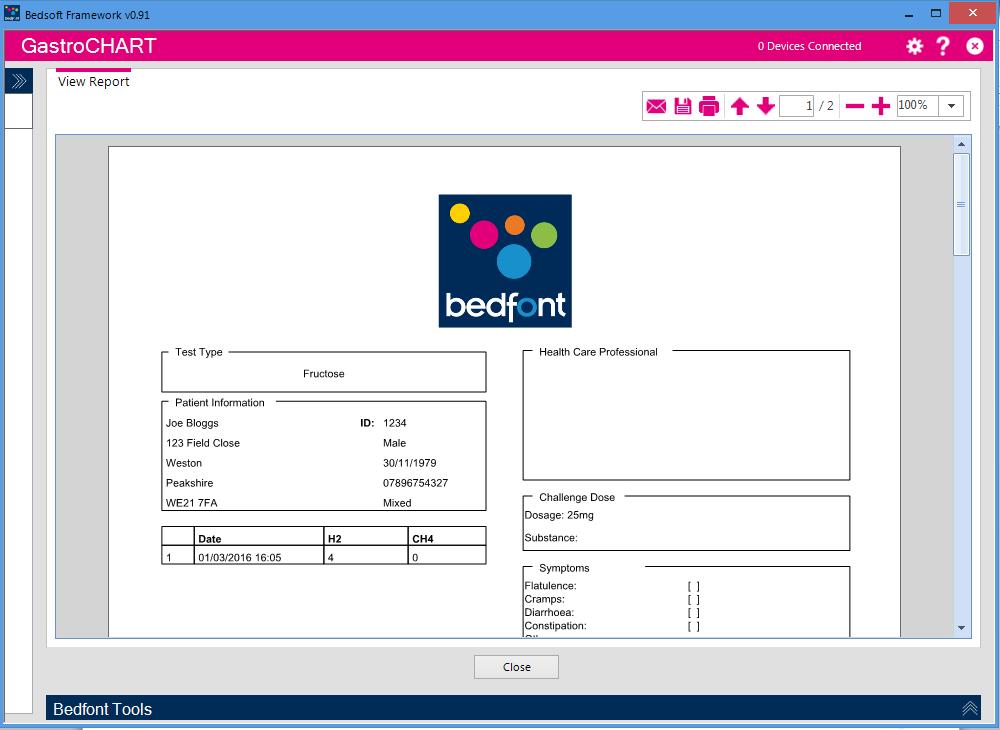The image size is (1000, 730).
Task: Click scrollbar down arrow in report viewer
Action: (x=961, y=628)
